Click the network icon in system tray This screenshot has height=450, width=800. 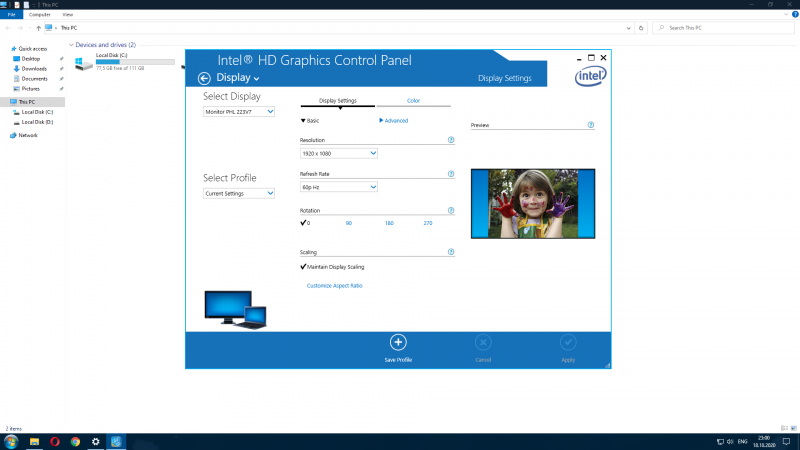pyautogui.click(x=720, y=442)
